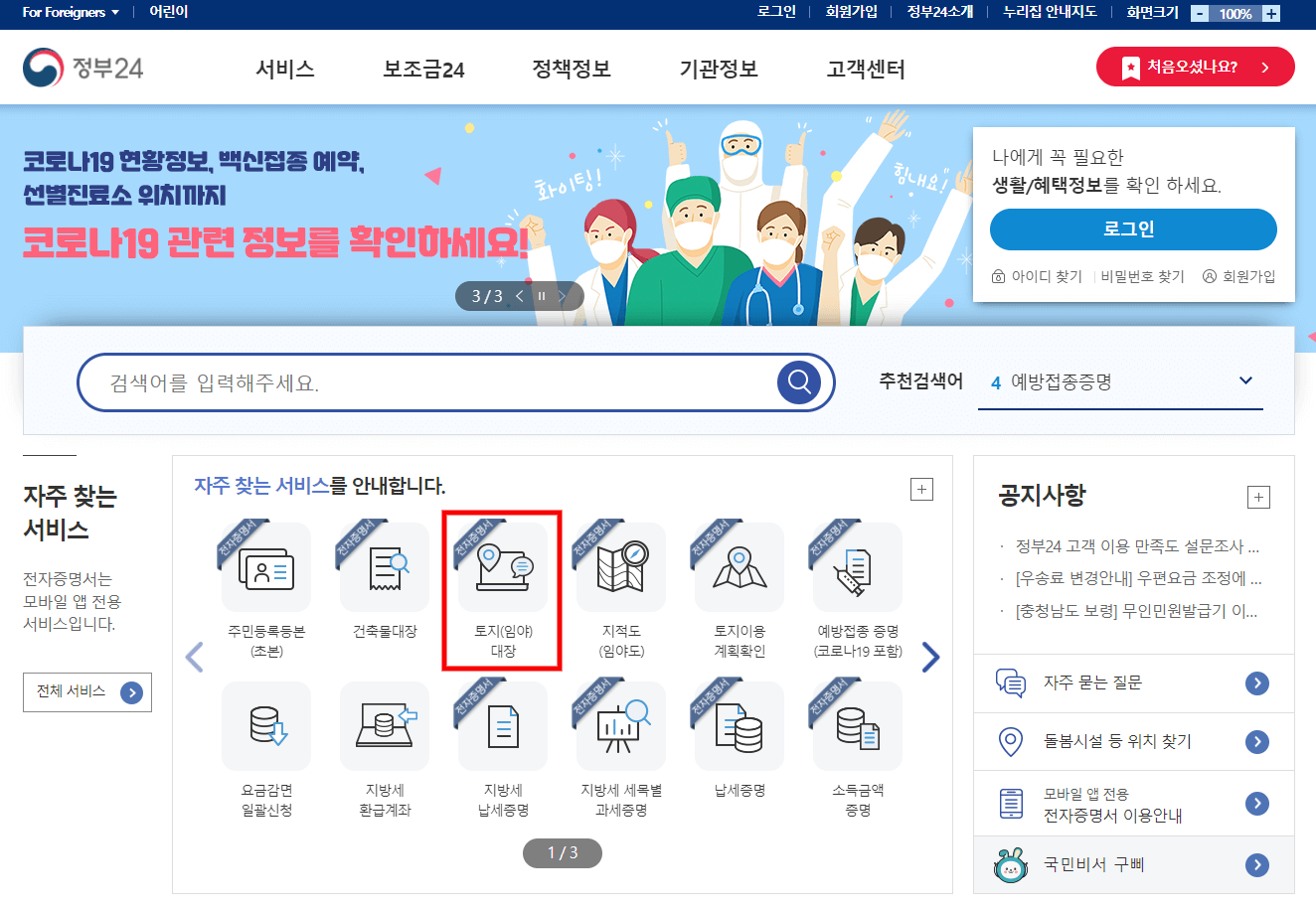Click the 코로나19 관련 정보 banner
This screenshot has width=1316, height=908.
coord(276,241)
